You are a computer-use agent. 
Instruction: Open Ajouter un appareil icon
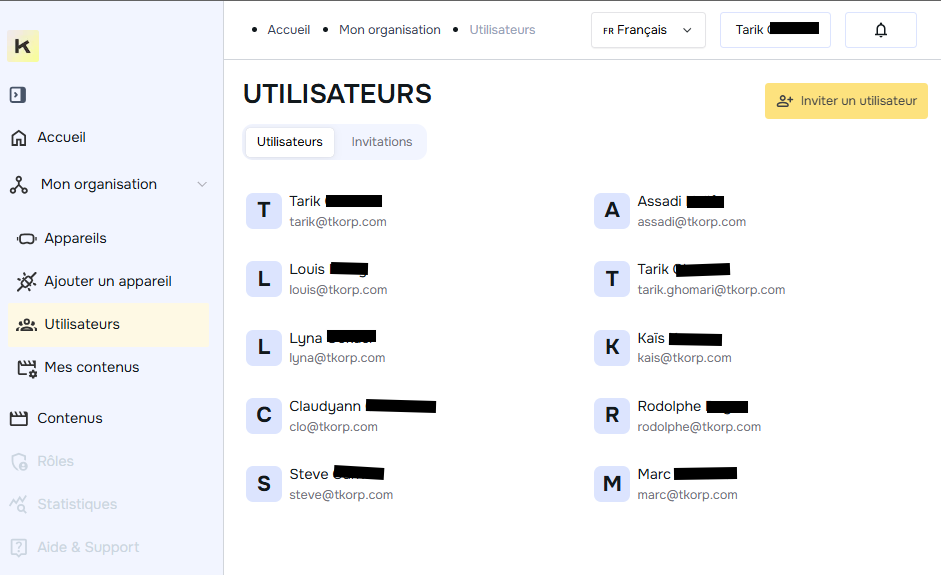point(27,282)
